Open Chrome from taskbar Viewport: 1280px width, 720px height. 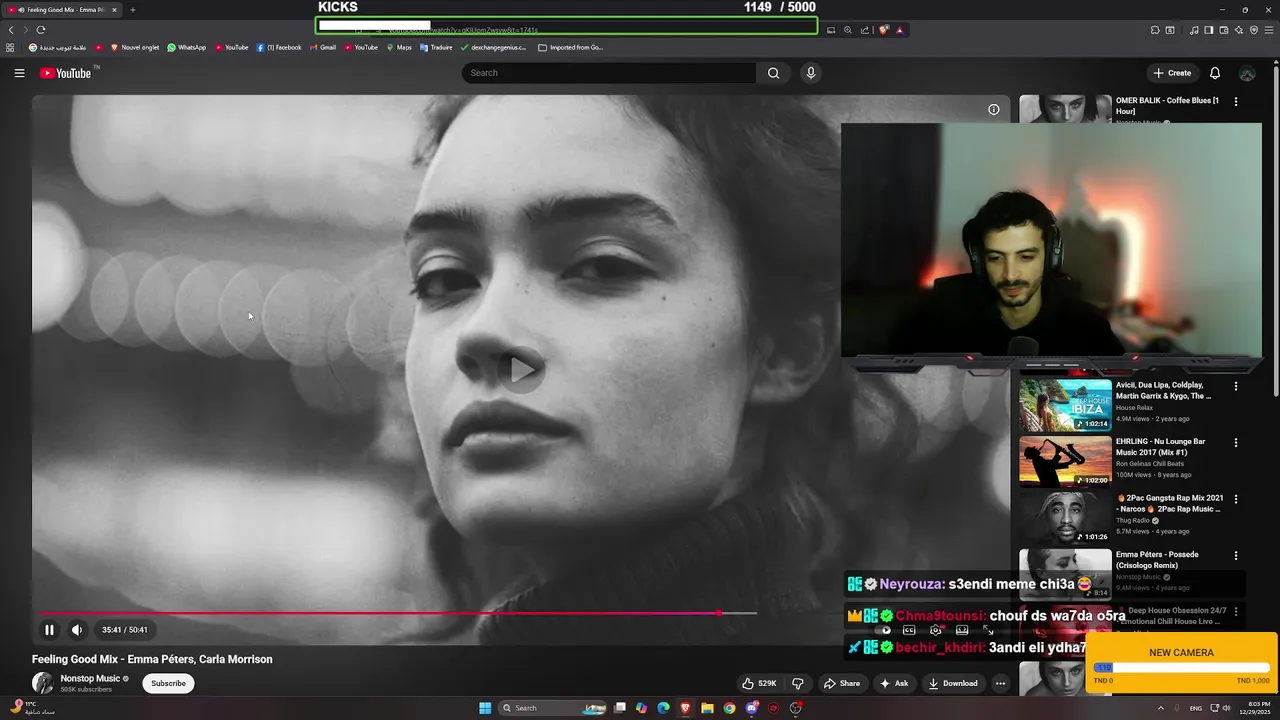coord(729,708)
